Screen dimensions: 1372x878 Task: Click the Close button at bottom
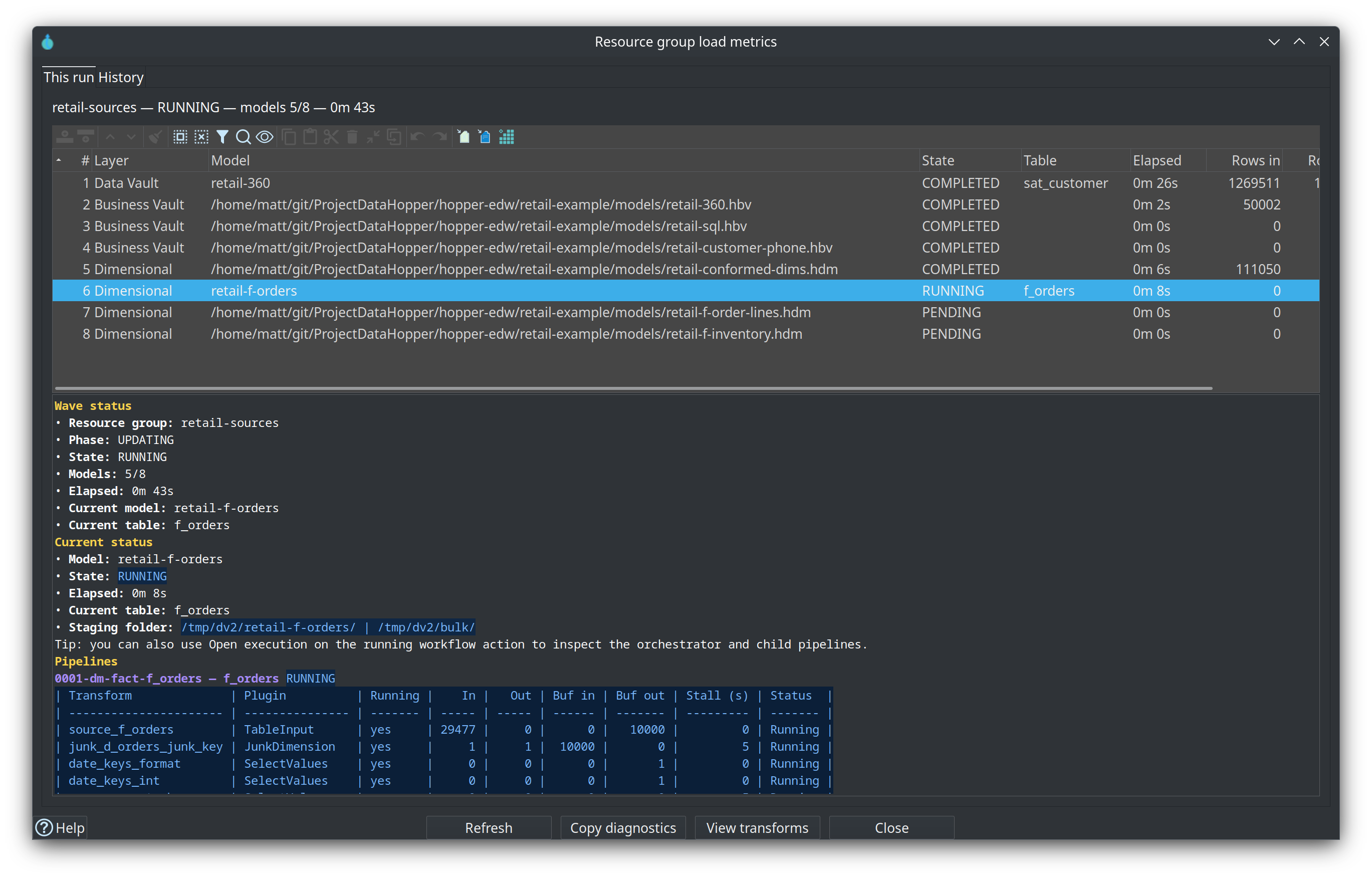tap(891, 827)
